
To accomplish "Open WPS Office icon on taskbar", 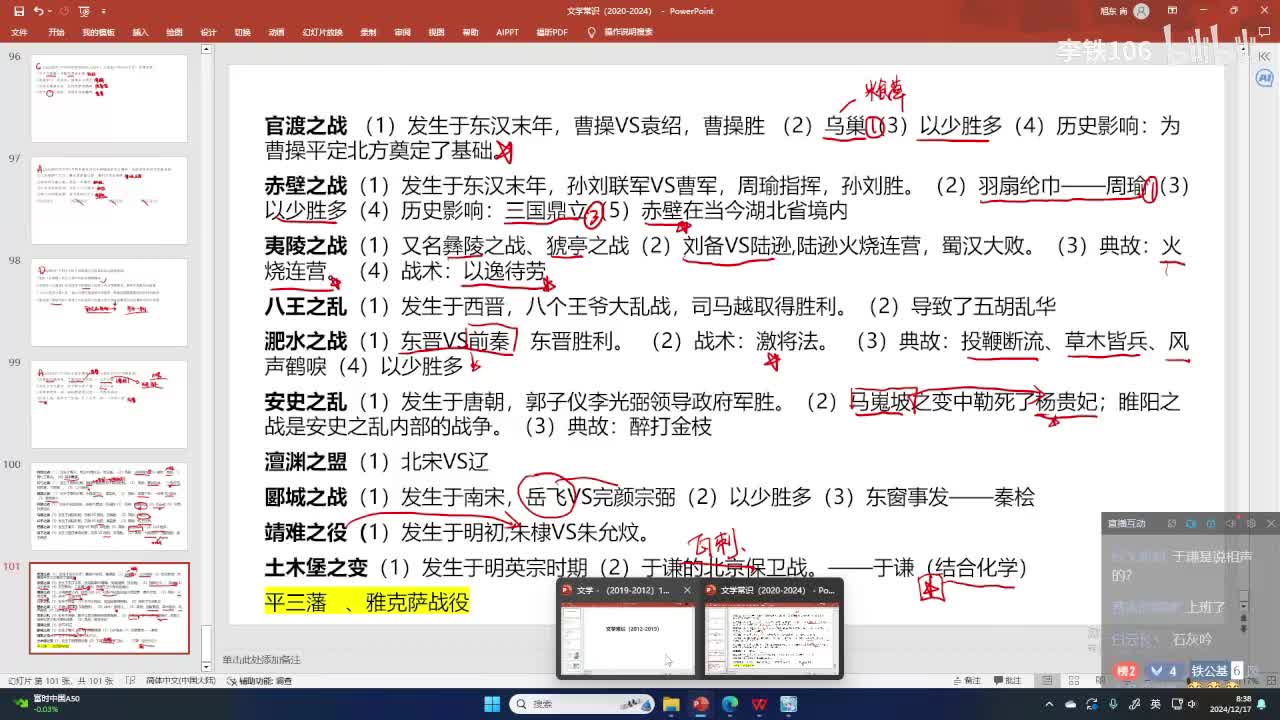I will [760, 704].
